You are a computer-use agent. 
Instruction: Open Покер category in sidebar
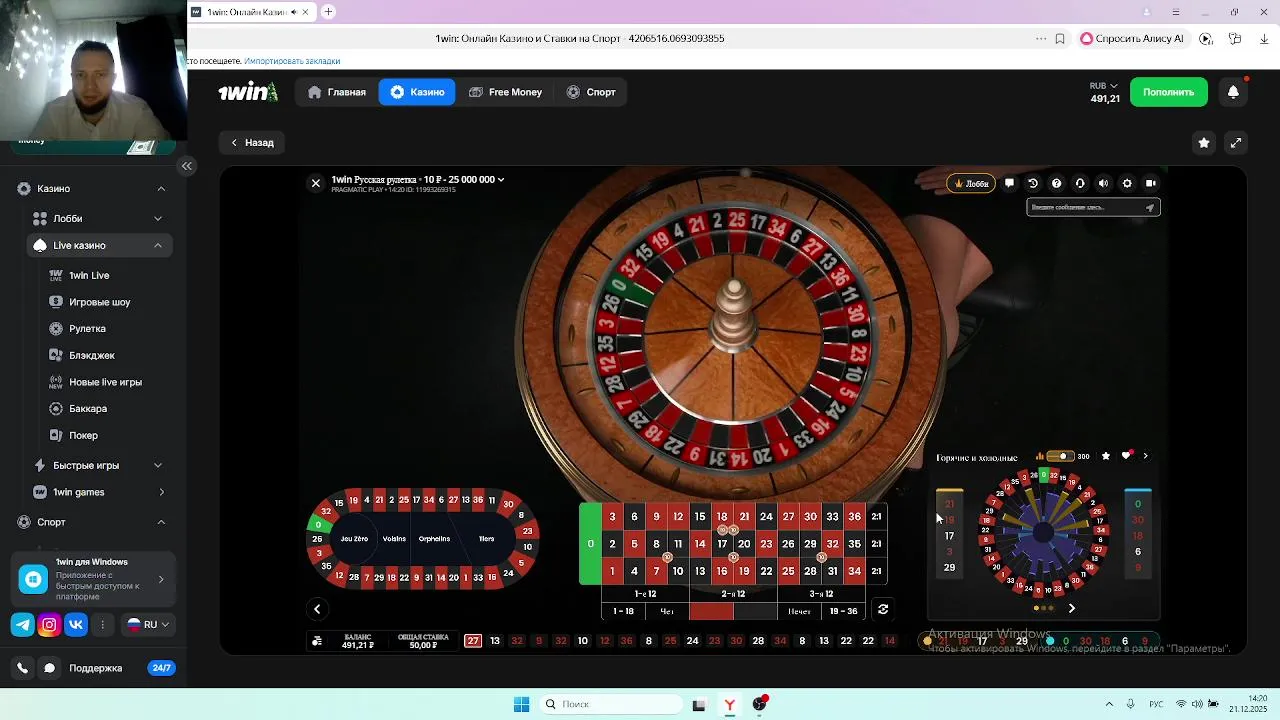pos(83,435)
